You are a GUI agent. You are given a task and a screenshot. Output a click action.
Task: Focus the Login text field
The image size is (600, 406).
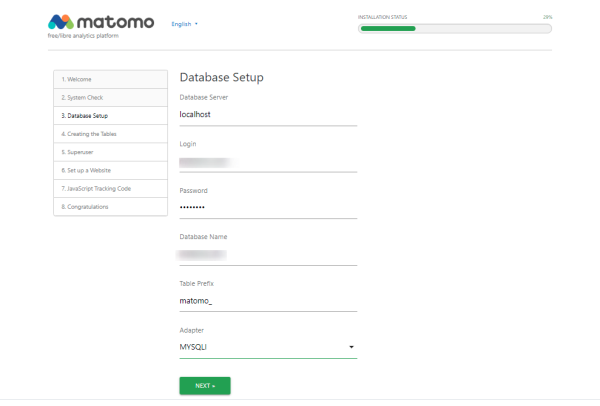[x=267, y=161]
